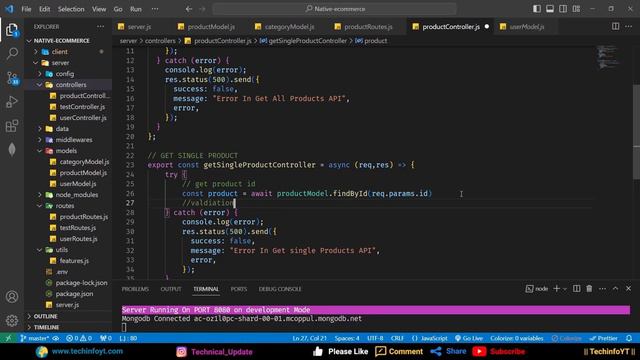
Task: Click the Native-ecommerce command search box
Action: pyautogui.click(x=334, y=9)
